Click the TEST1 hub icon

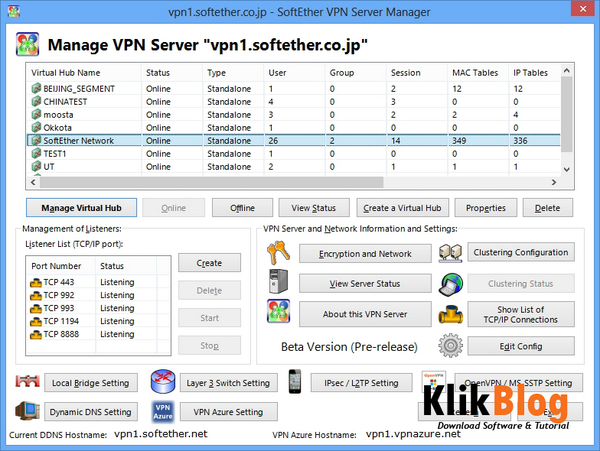coord(36,153)
